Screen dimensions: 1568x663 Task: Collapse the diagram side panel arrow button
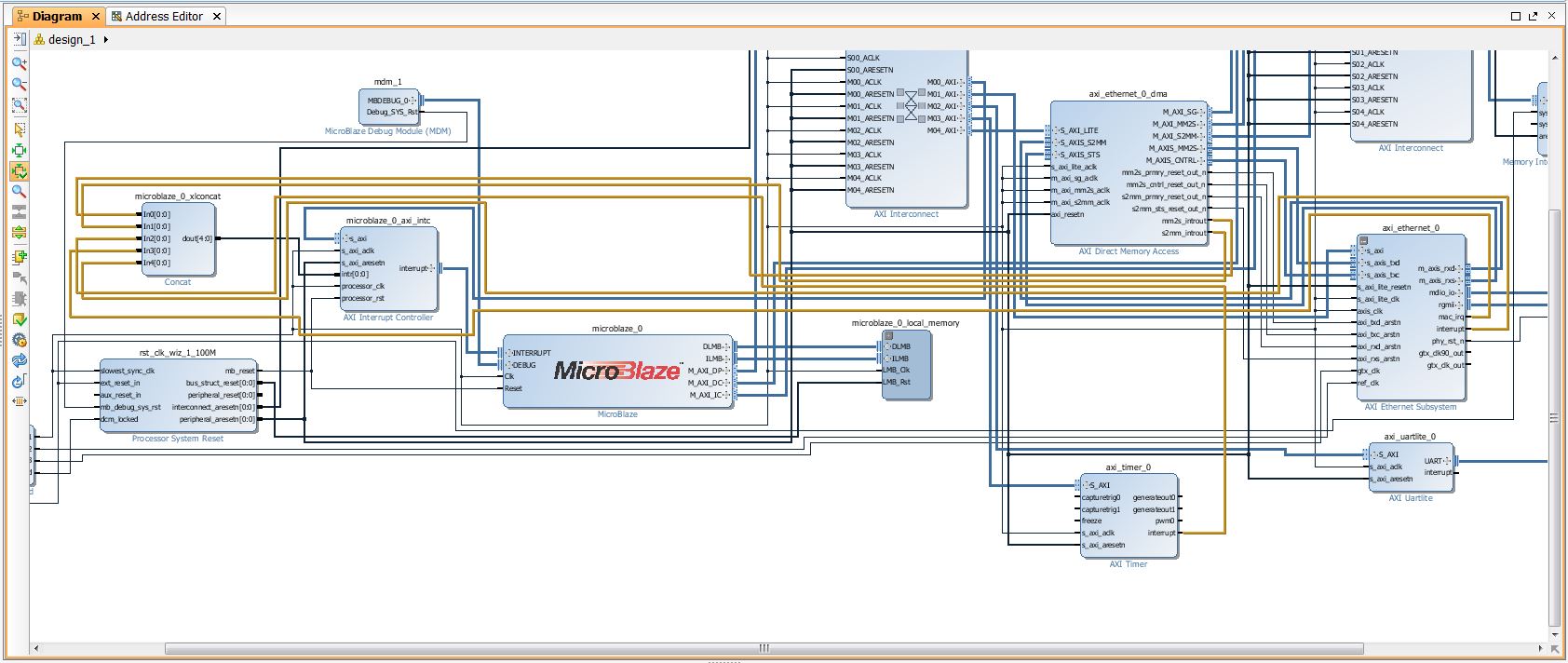pyautogui.click(x=19, y=39)
